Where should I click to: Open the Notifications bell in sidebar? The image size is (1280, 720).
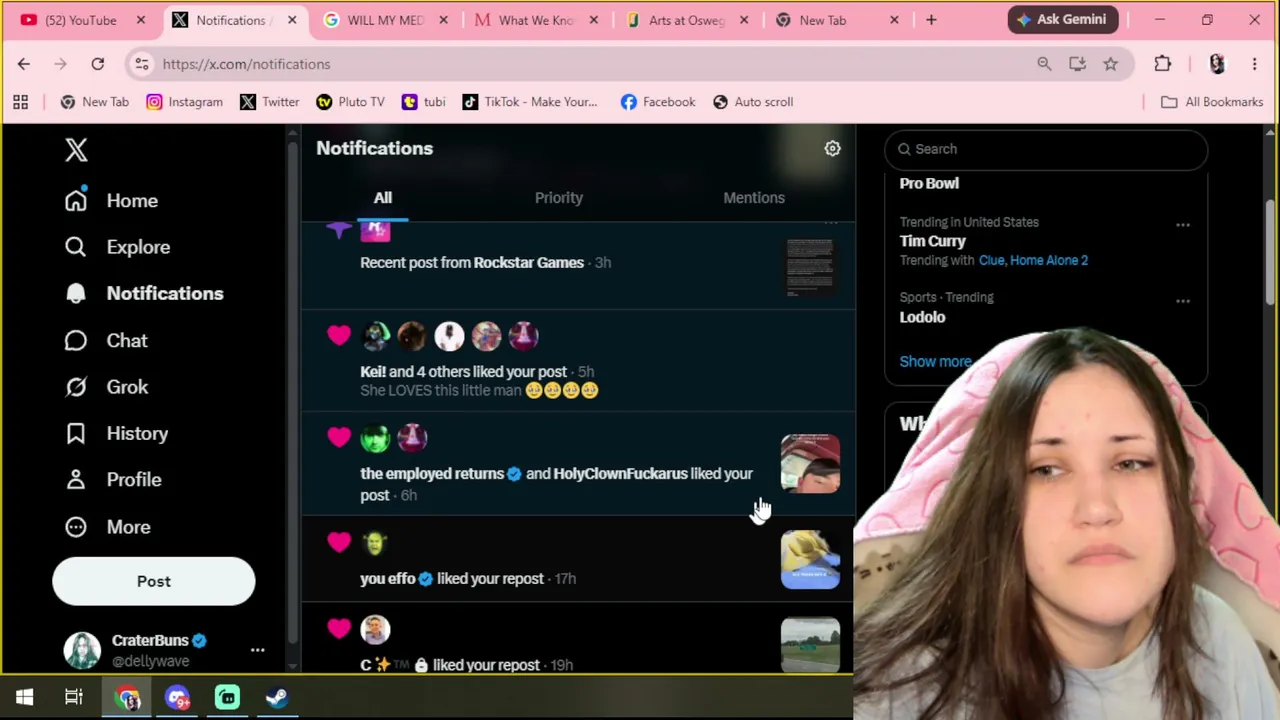pyautogui.click(x=144, y=293)
